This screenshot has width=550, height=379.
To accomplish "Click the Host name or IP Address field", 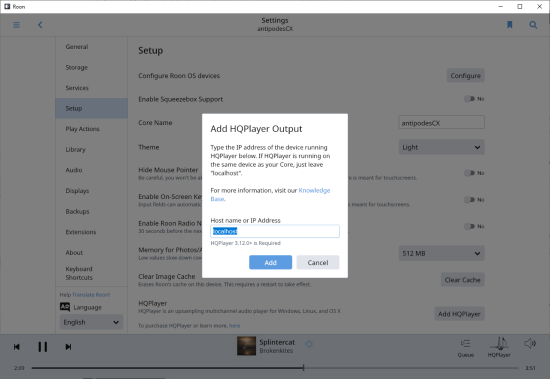I will (275, 231).
